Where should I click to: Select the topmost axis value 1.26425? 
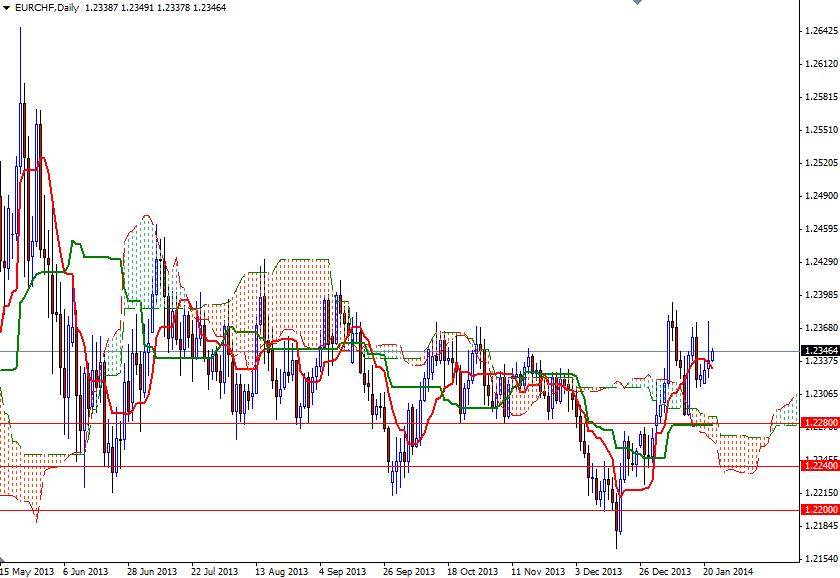point(822,32)
